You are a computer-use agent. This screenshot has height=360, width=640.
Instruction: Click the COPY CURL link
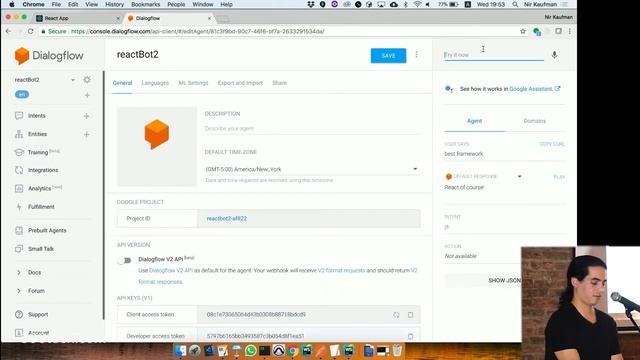tap(552, 144)
